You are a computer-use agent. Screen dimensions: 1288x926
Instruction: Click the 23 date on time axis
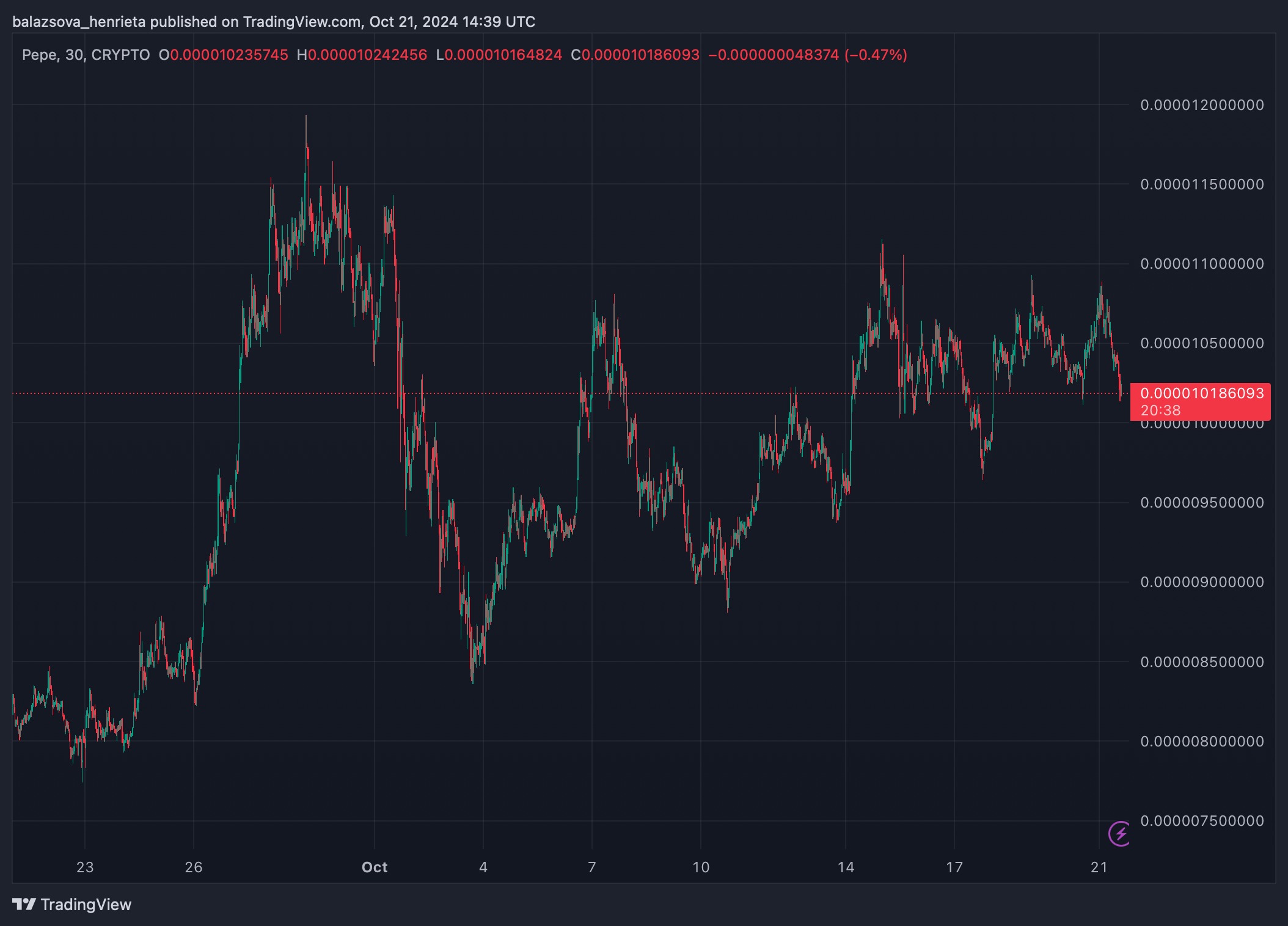pyautogui.click(x=85, y=867)
